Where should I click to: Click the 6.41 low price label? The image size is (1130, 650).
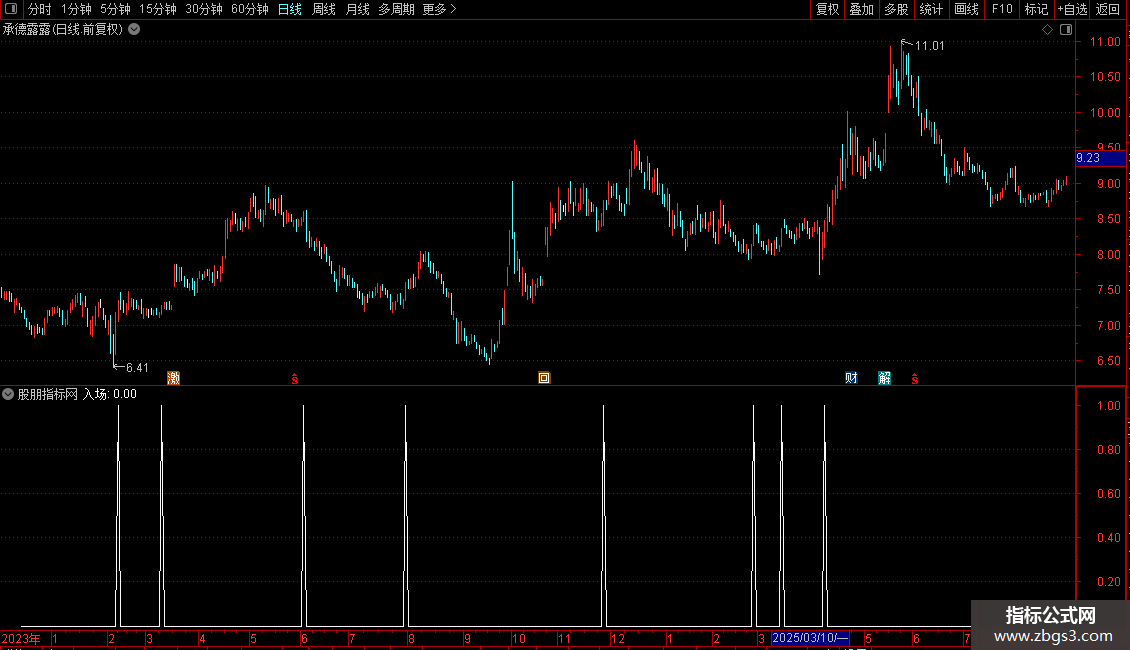point(137,368)
